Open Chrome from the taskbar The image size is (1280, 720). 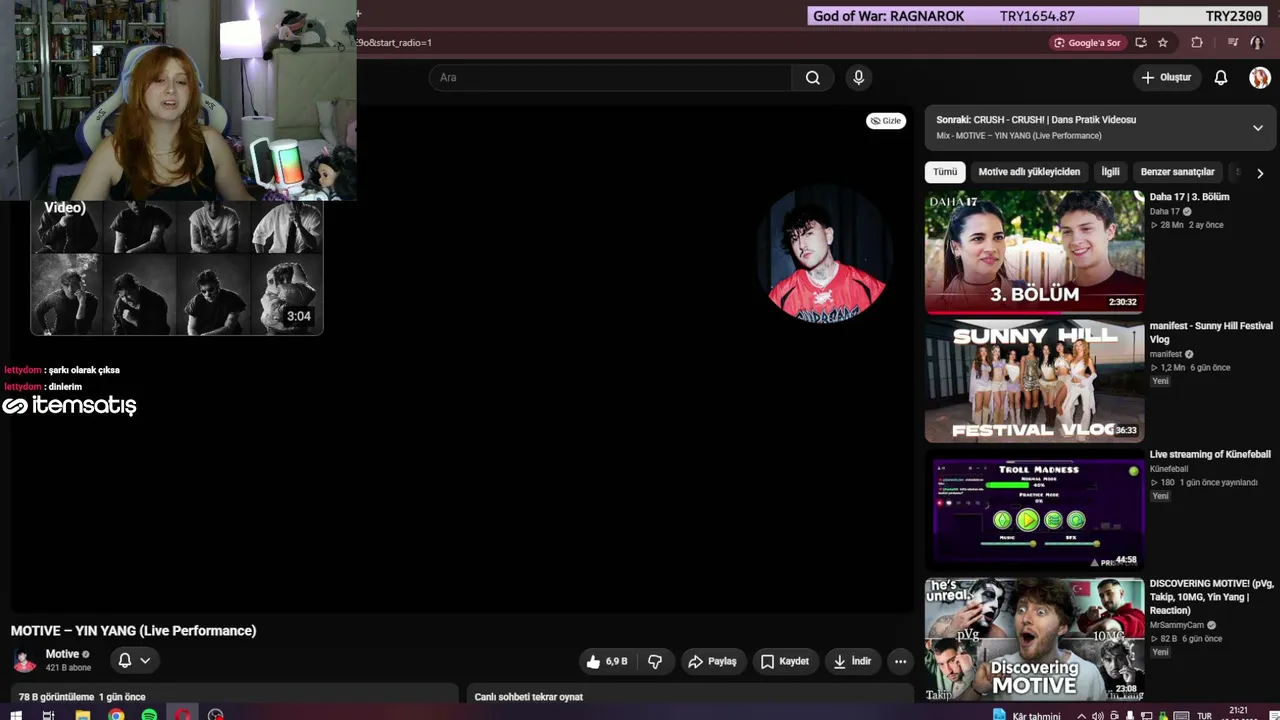116,715
